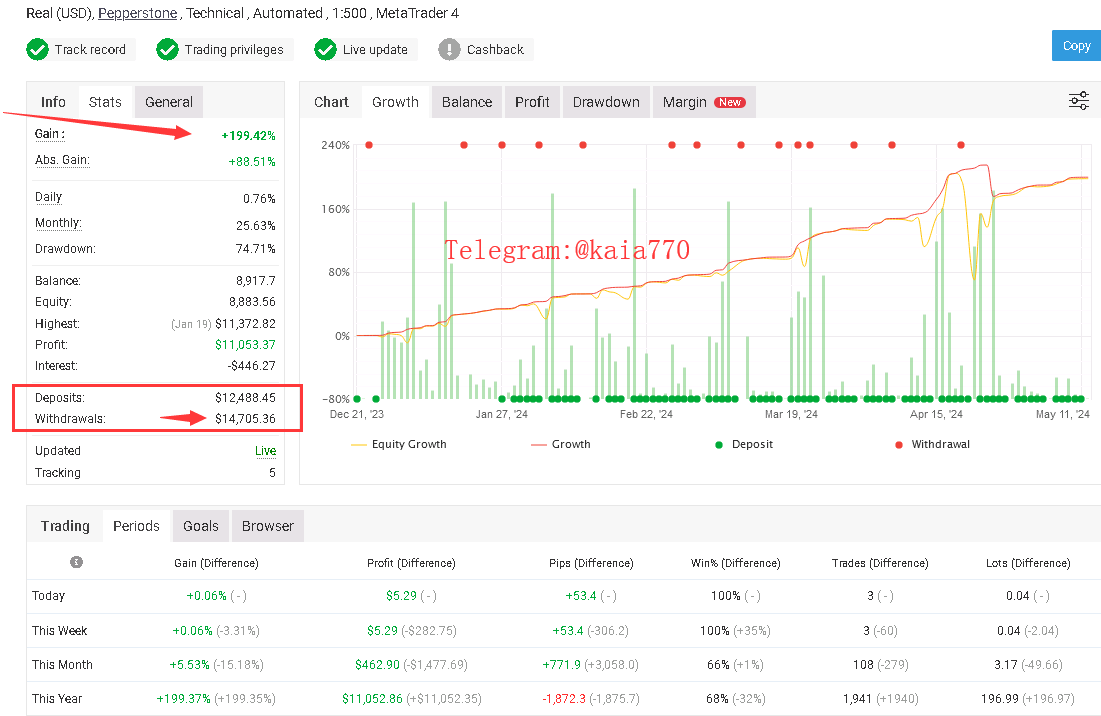Screen dimensions: 1101x716
Task: Click the Win% (Difference) column header
Action: (735, 563)
